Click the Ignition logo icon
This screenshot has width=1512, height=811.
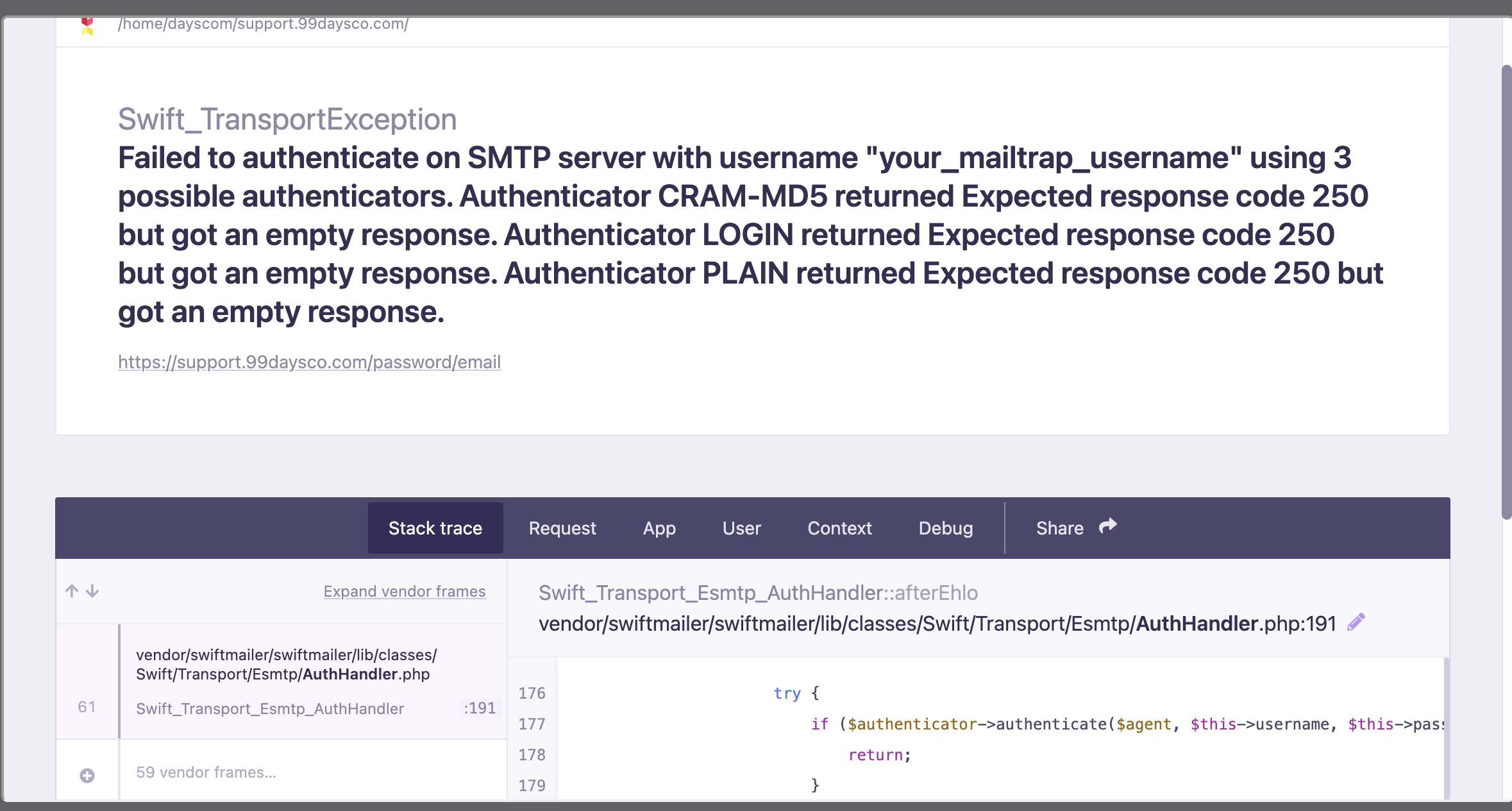pos(87,26)
